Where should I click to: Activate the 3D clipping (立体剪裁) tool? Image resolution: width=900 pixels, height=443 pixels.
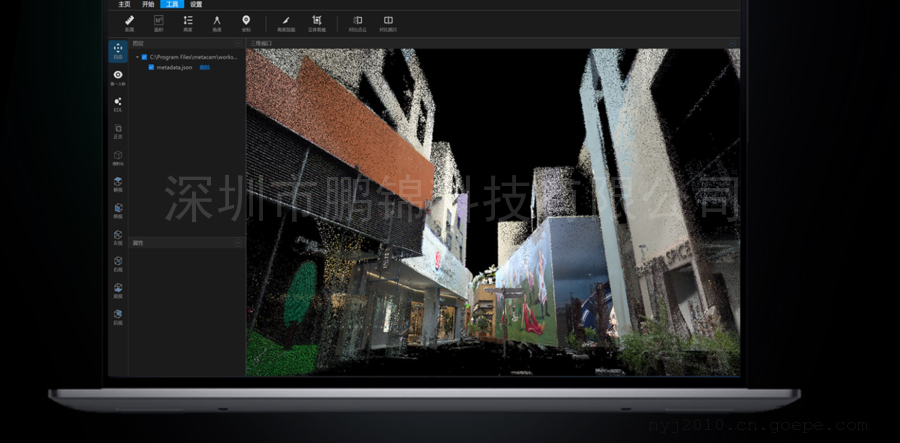tap(316, 22)
